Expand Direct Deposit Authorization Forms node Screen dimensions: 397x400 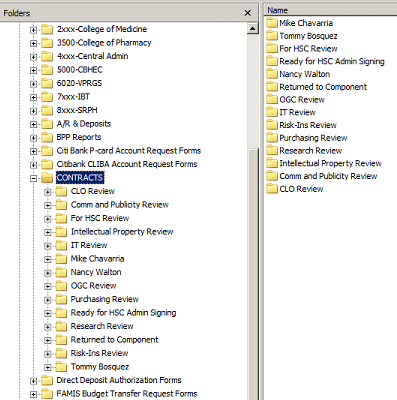pos(33,381)
